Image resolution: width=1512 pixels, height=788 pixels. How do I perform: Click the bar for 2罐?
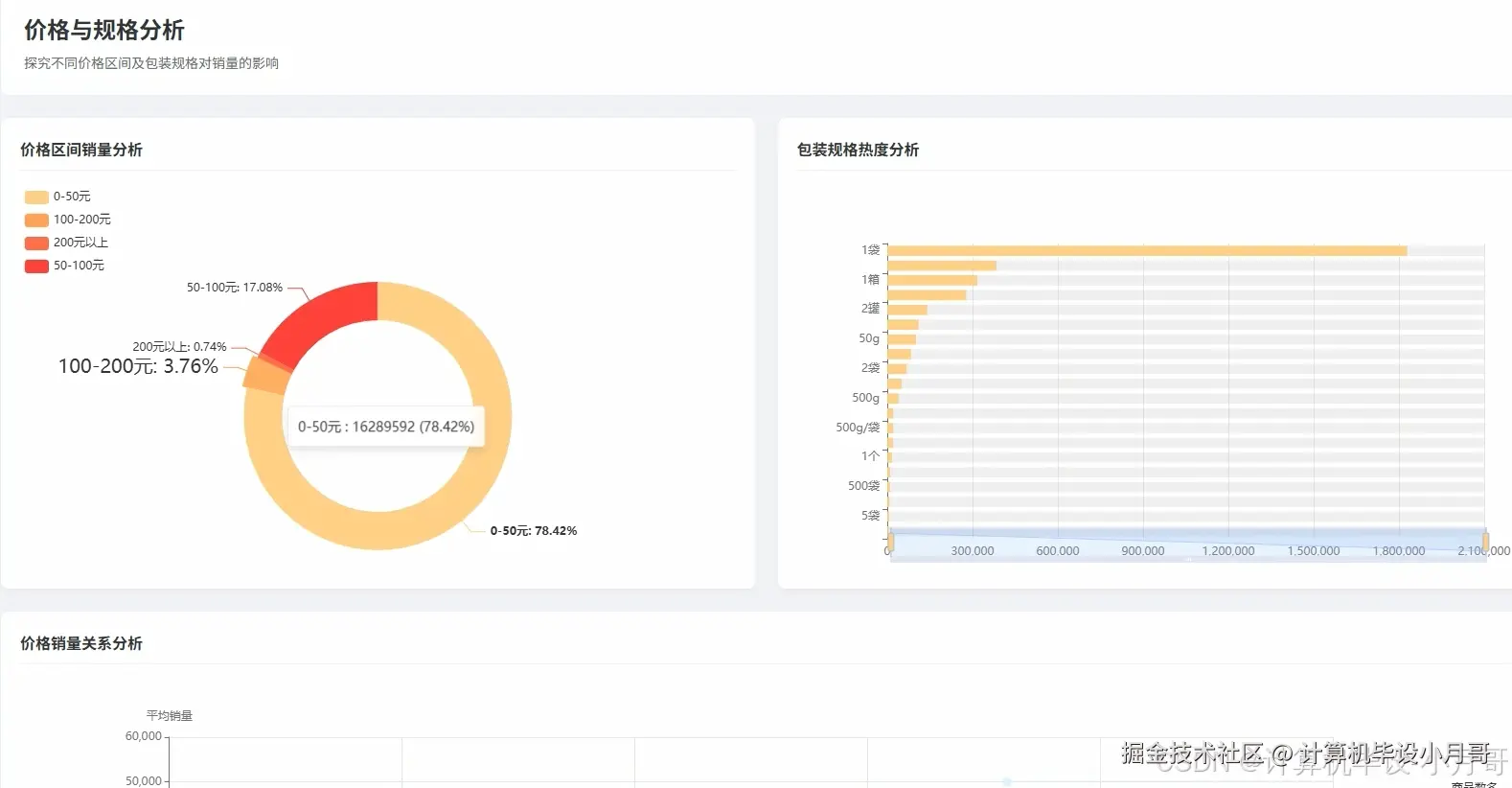coord(907,310)
